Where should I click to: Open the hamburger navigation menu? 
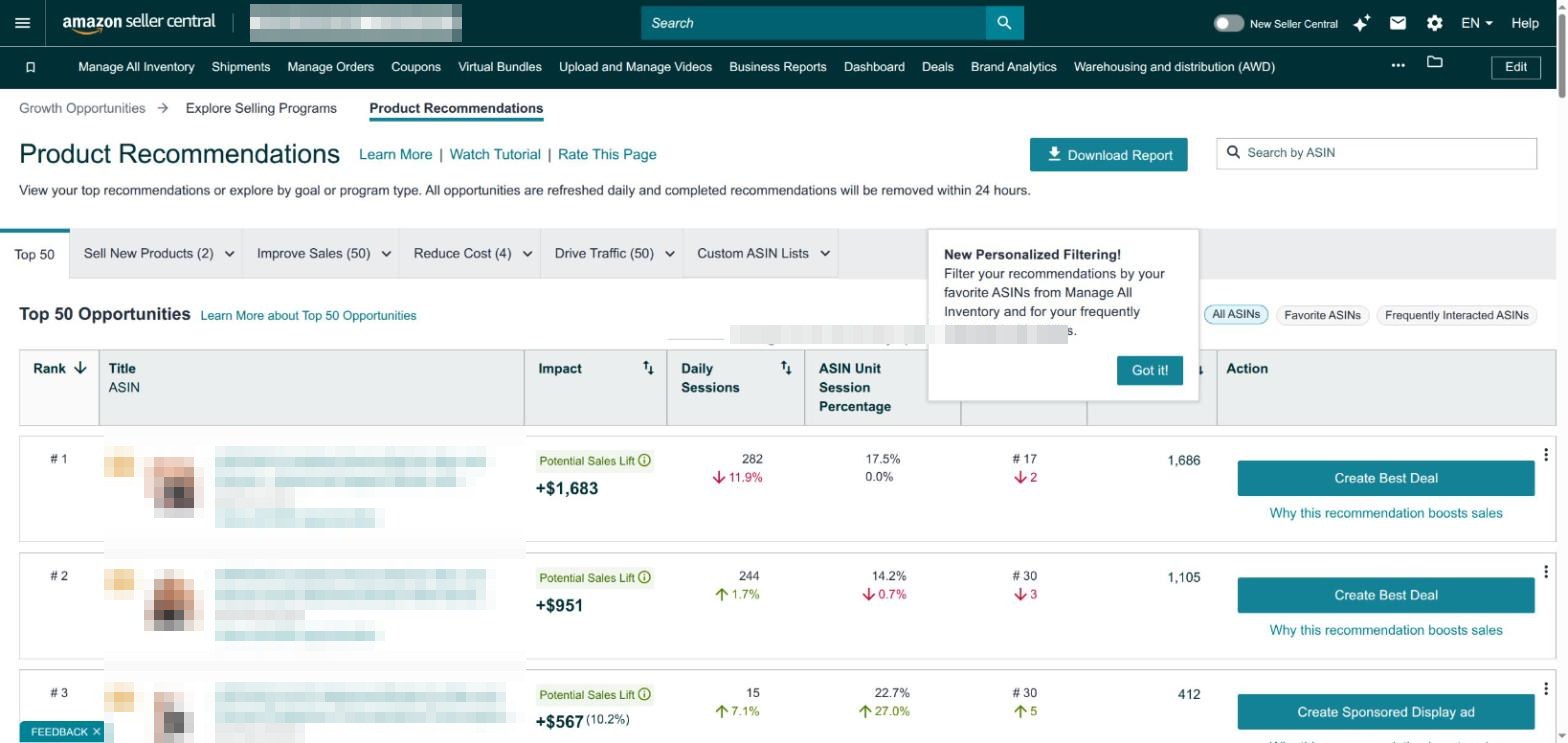click(x=23, y=23)
